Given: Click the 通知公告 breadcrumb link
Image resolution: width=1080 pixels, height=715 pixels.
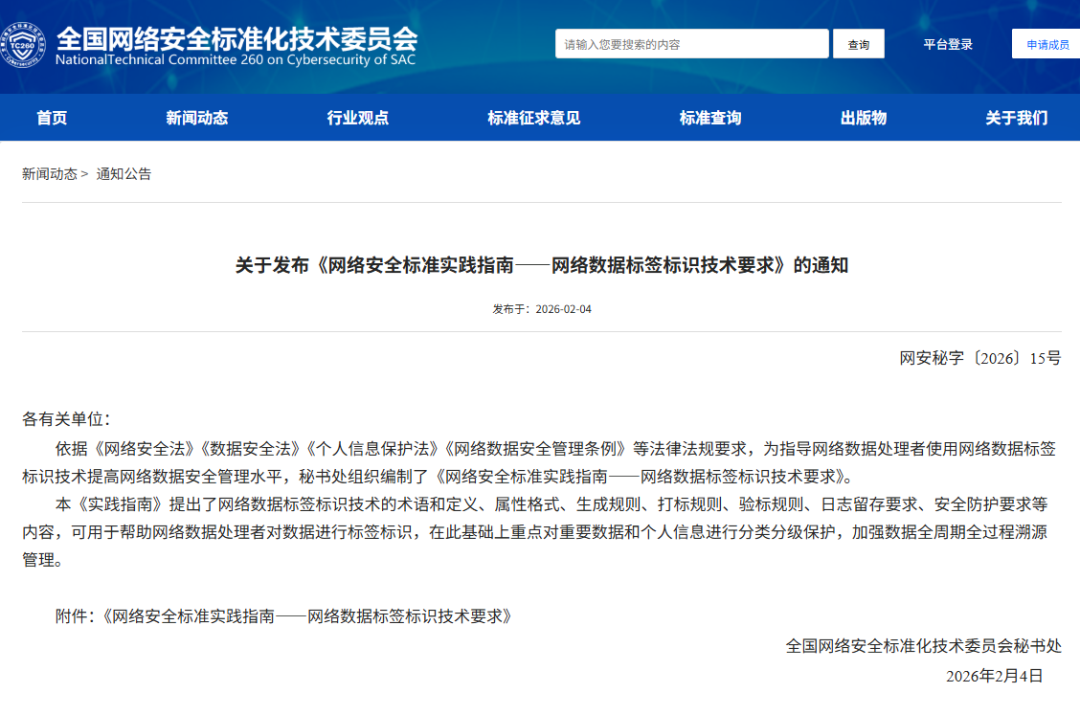Looking at the screenshot, I should pos(123,174).
